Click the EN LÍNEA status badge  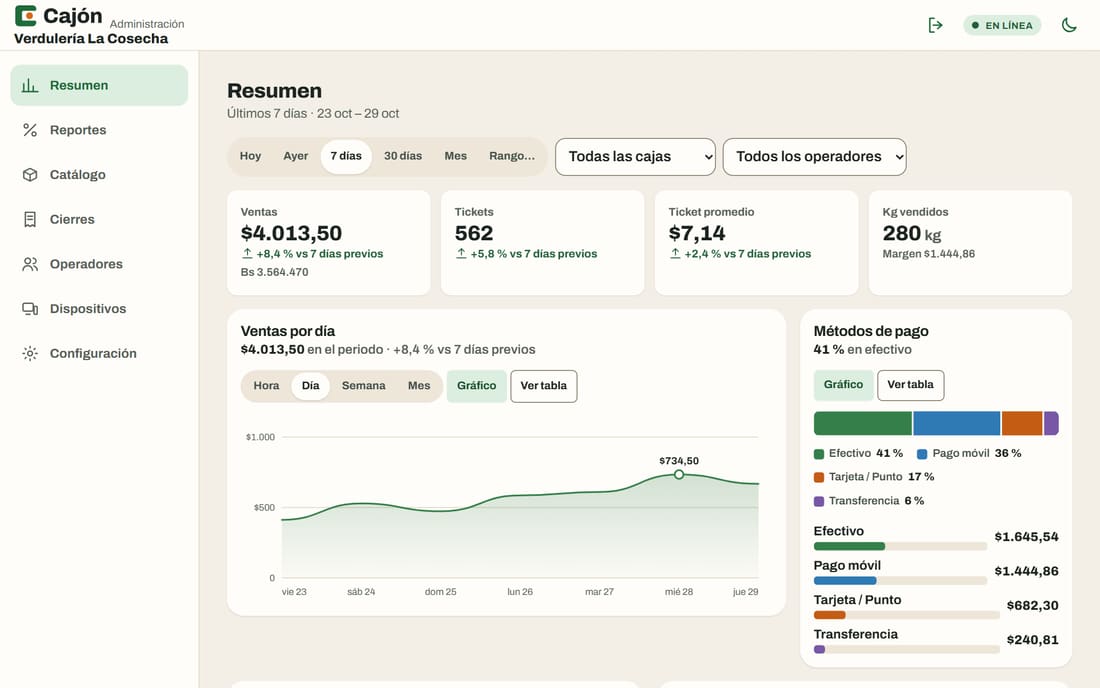pyautogui.click(x=1002, y=25)
